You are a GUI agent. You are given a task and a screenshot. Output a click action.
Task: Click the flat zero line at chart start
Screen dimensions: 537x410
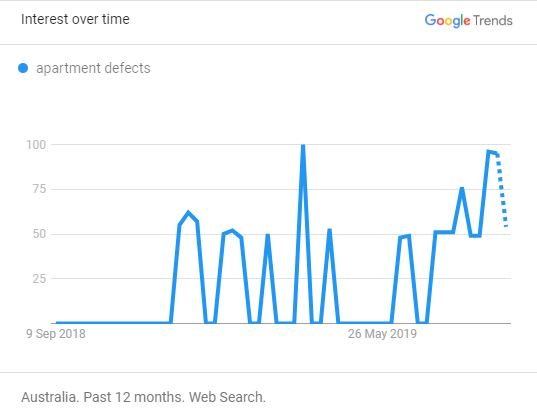click(x=113, y=322)
